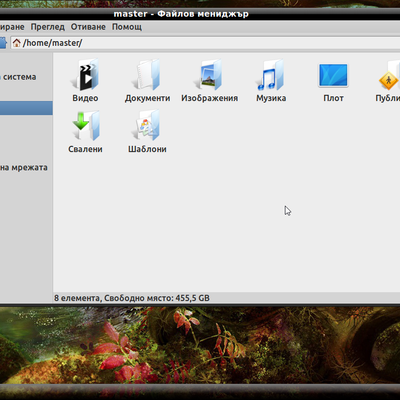Open the Видео folder icon
Image resolution: width=400 pixels, height=400 pixels.
(85, 75)
